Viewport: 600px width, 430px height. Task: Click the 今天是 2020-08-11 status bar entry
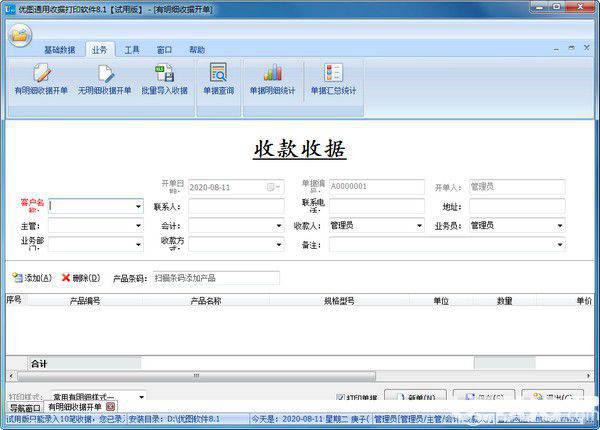pos(310,419)
